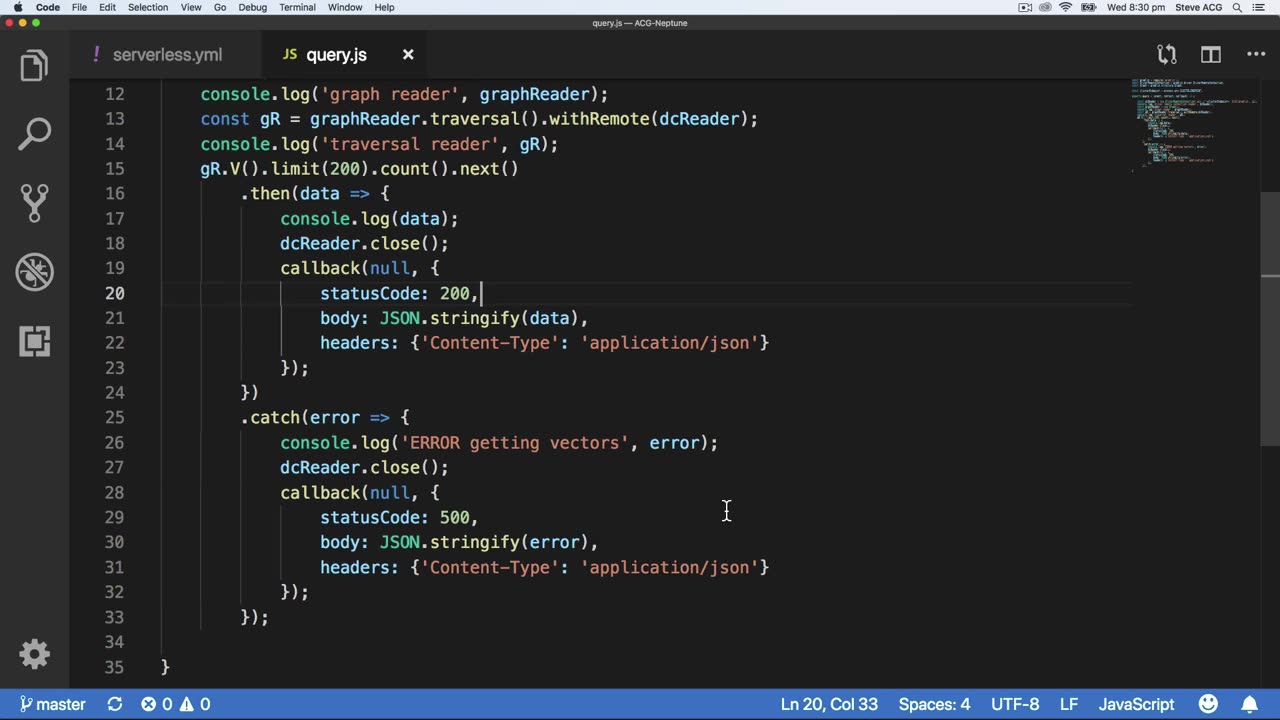Open the Extensions view

pyautogui.click(x=34, y=342)
